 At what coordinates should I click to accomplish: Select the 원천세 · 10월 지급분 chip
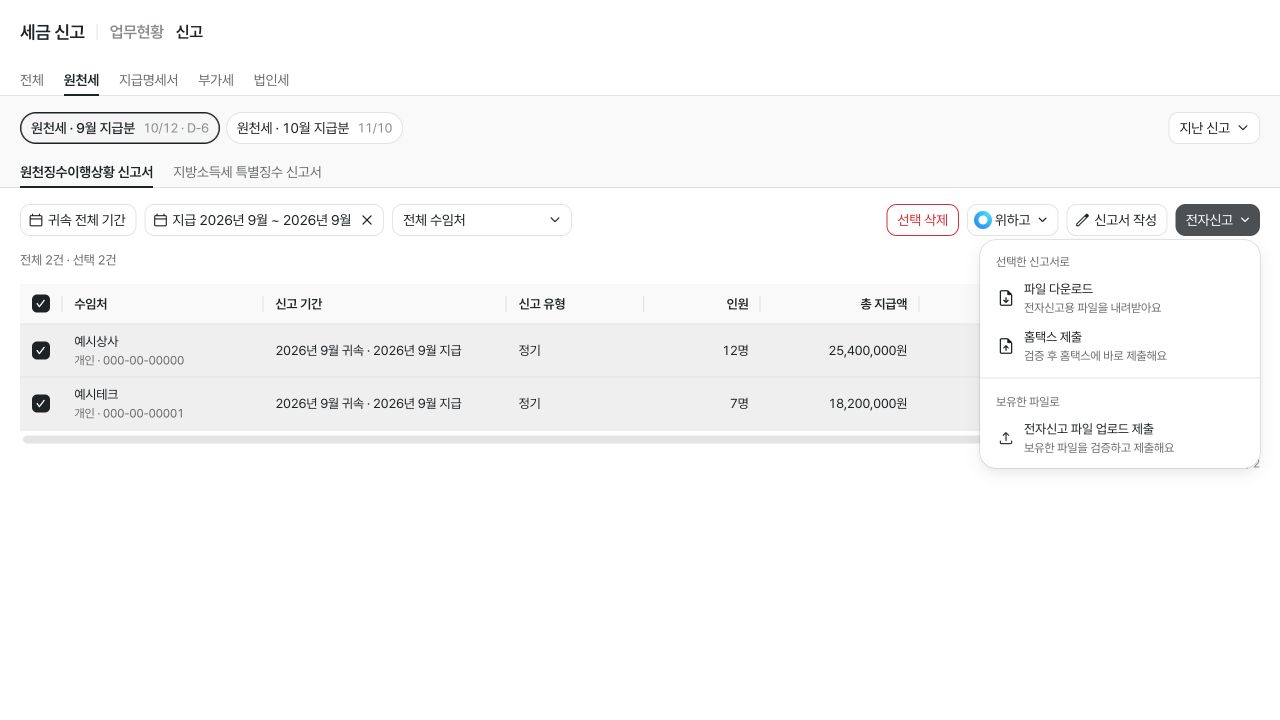tap(315, 128)
